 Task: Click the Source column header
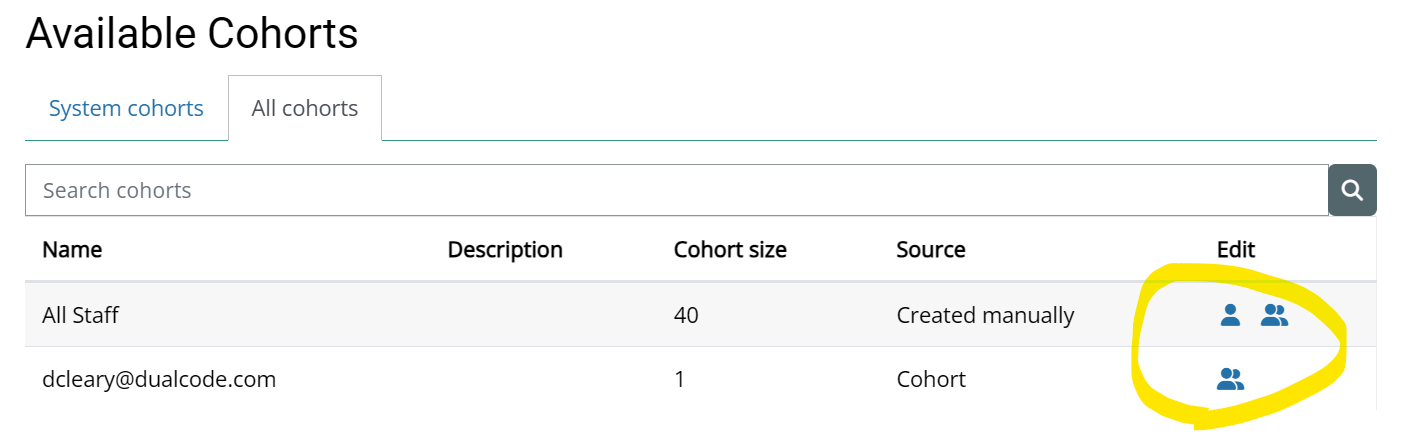[931, 250]
